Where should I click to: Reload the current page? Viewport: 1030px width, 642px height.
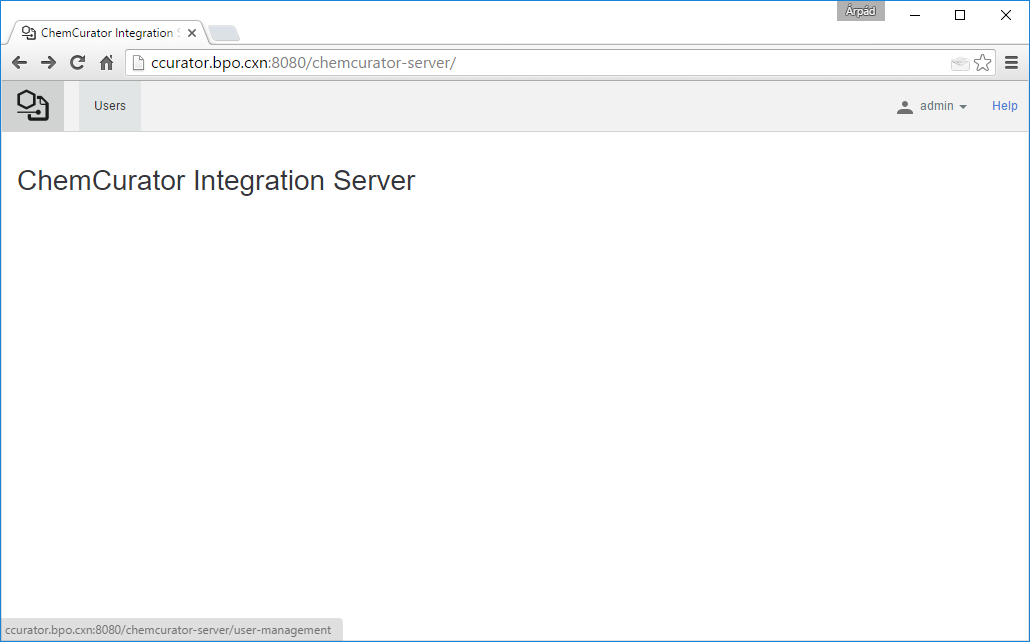pos(77,63)
